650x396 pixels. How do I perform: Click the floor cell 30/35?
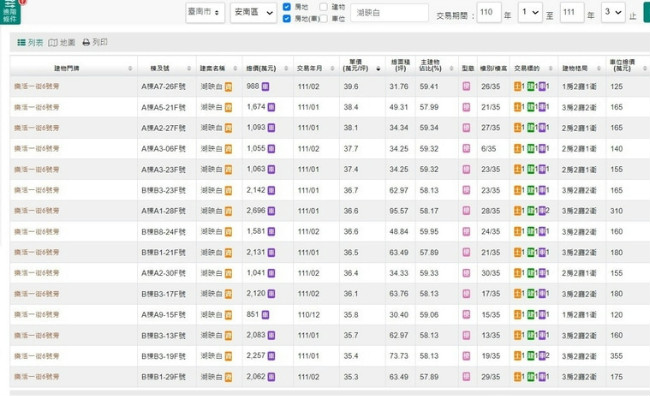[x=491, y=273]
